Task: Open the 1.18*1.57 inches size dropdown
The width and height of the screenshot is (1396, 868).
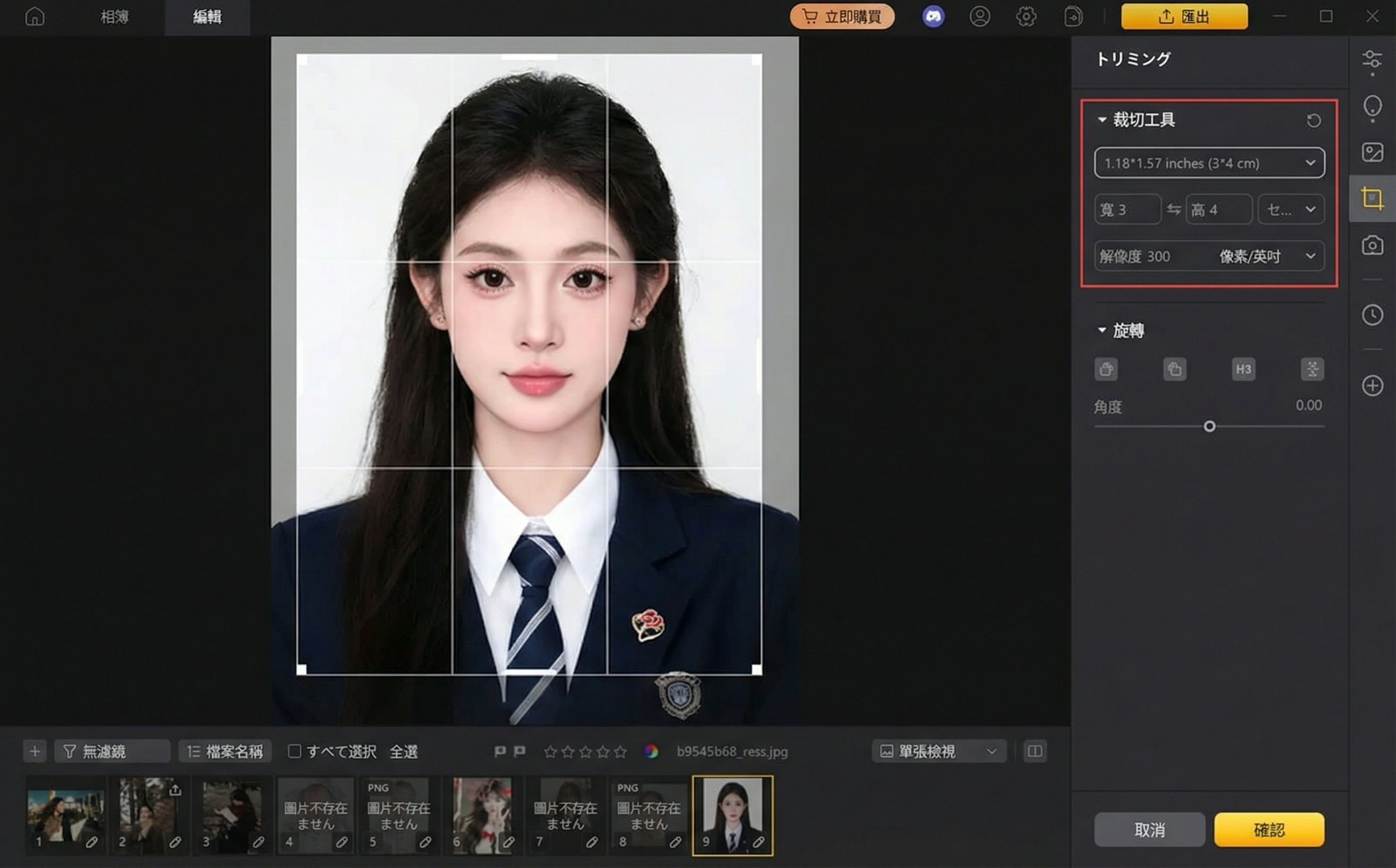Action: click(1209, 163)
